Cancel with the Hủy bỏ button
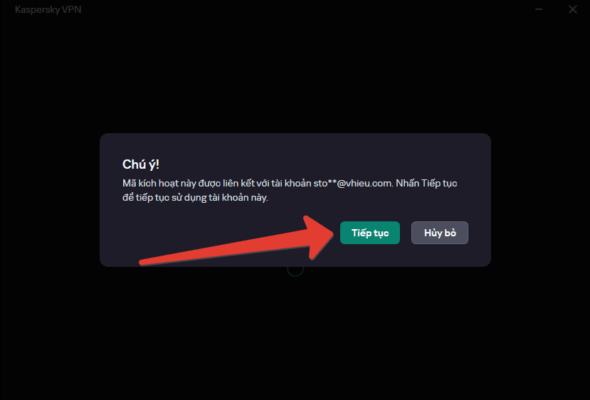Viewport: 590px width, 400px height. point(439,233)
